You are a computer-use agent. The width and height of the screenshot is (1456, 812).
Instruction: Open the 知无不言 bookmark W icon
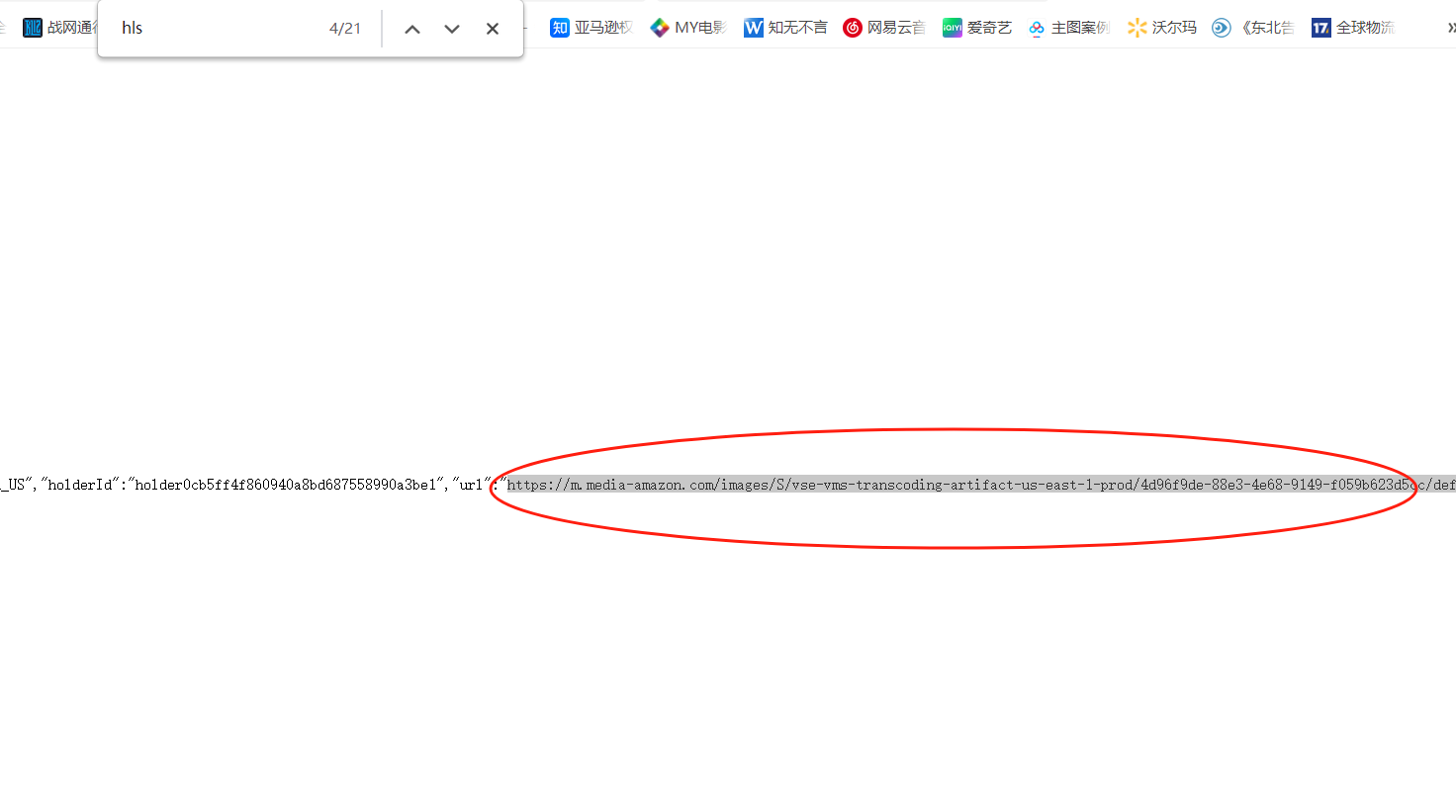754,28
